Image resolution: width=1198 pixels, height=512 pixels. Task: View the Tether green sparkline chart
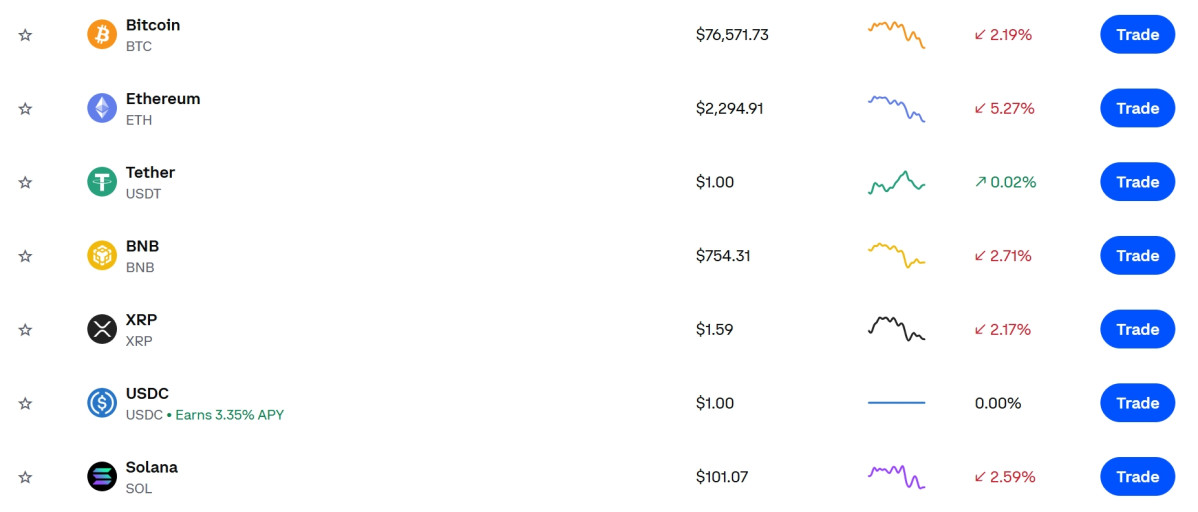(x=896, y=182)
